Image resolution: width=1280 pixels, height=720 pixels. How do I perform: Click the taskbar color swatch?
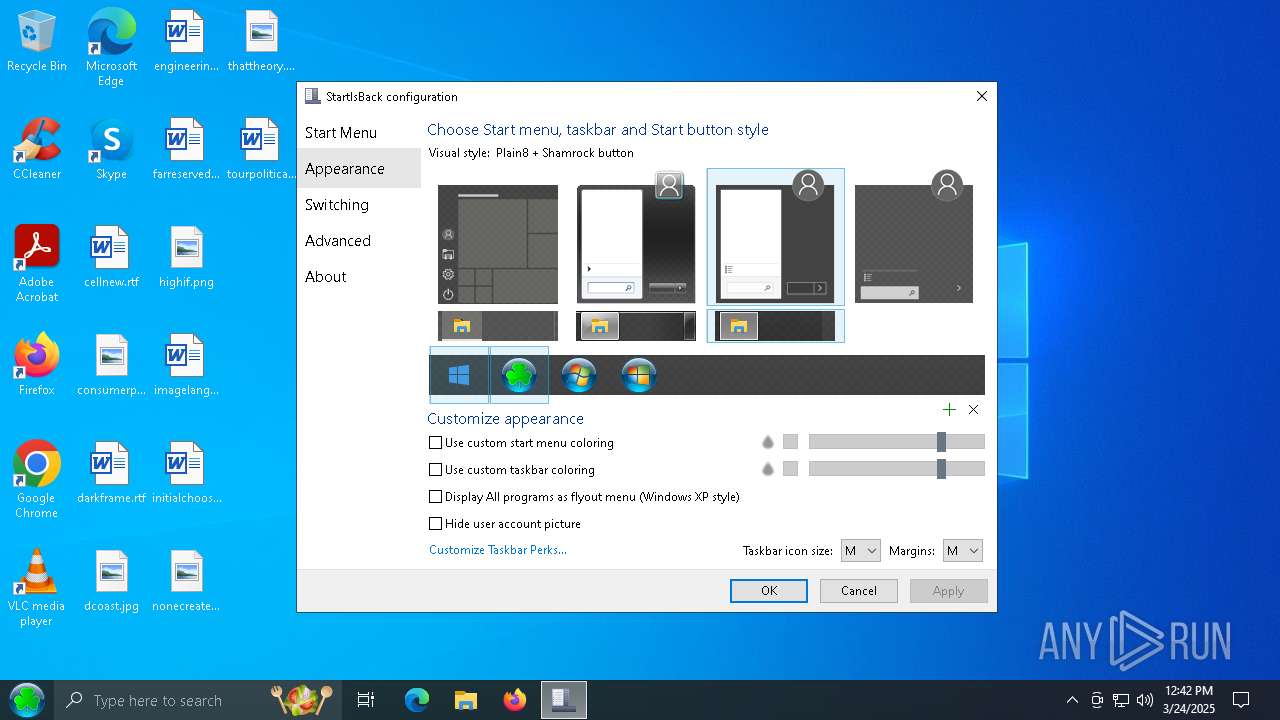tap(790, 469)
